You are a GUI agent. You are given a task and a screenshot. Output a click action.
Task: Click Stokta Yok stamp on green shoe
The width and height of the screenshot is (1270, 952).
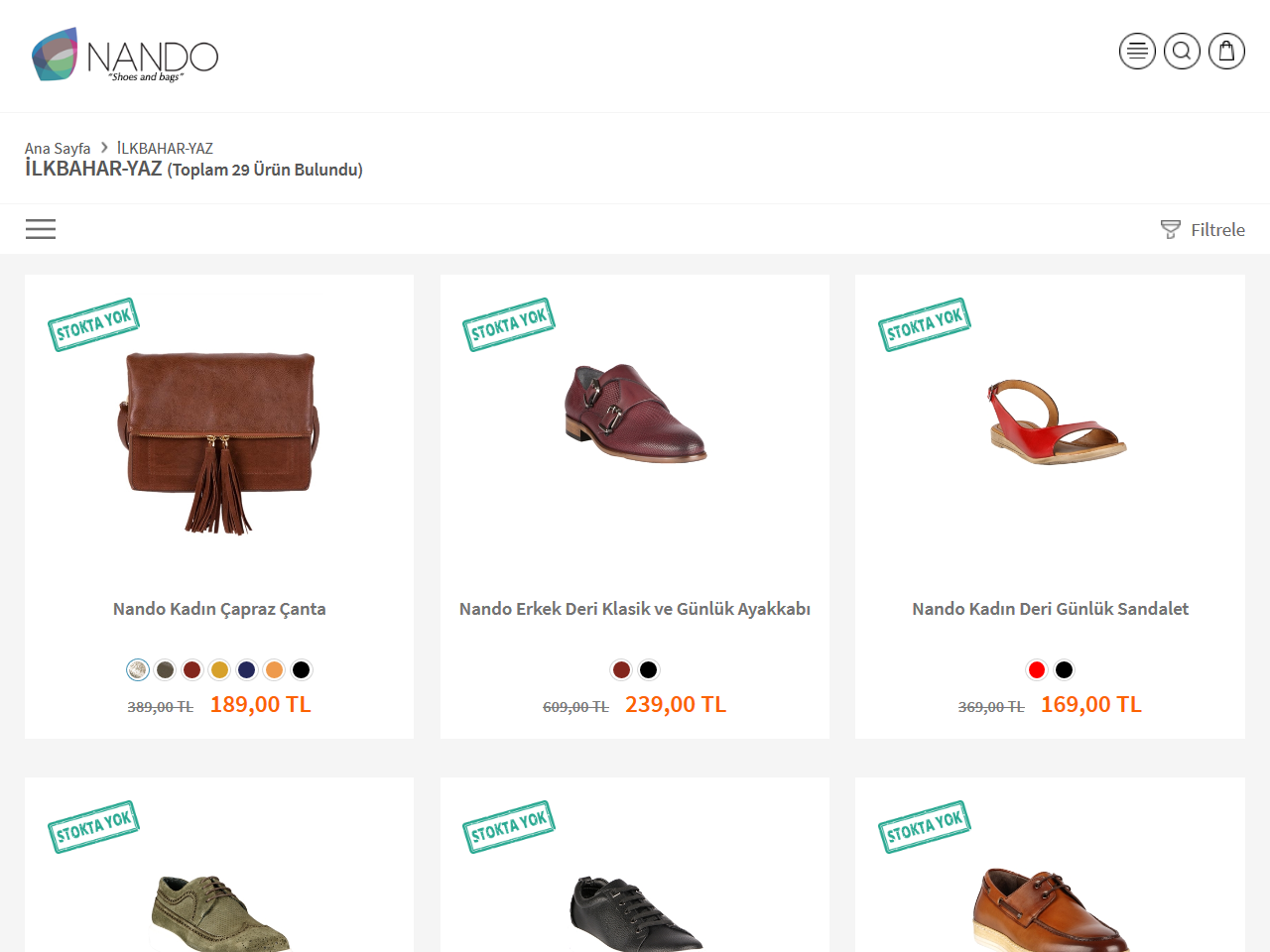tap(93, 826)
